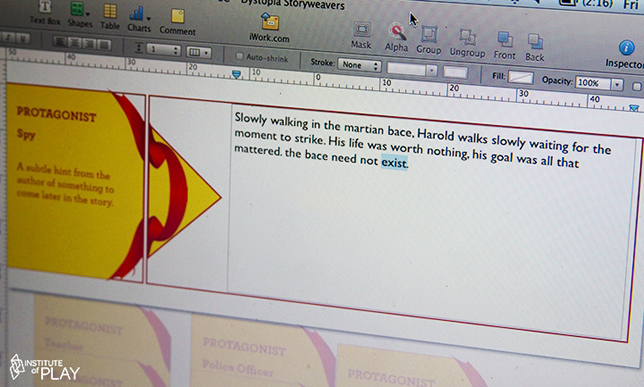The width and height of the screenshot is (644, 387).
Task: Click the PROTAGONIST heading on Spy card
Action: click(x=56, y=114)
